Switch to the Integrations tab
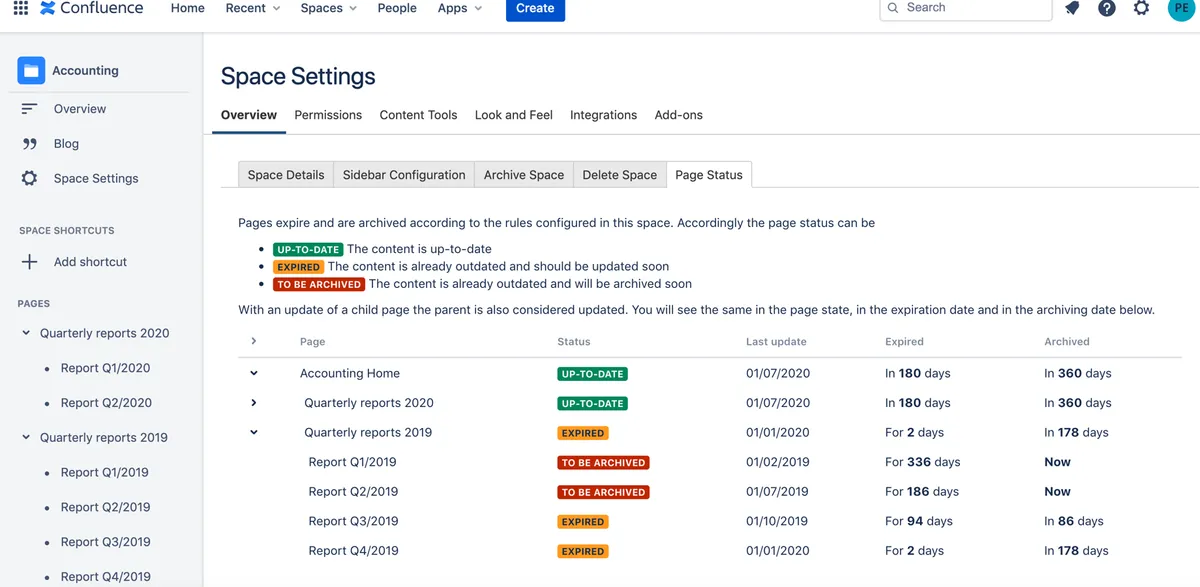This screenshot has width=1200, height=587. coord(603,115)
